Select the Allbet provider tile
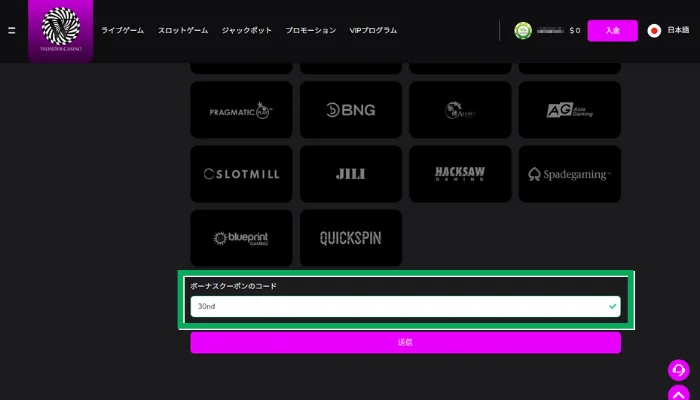 (460, 110)
